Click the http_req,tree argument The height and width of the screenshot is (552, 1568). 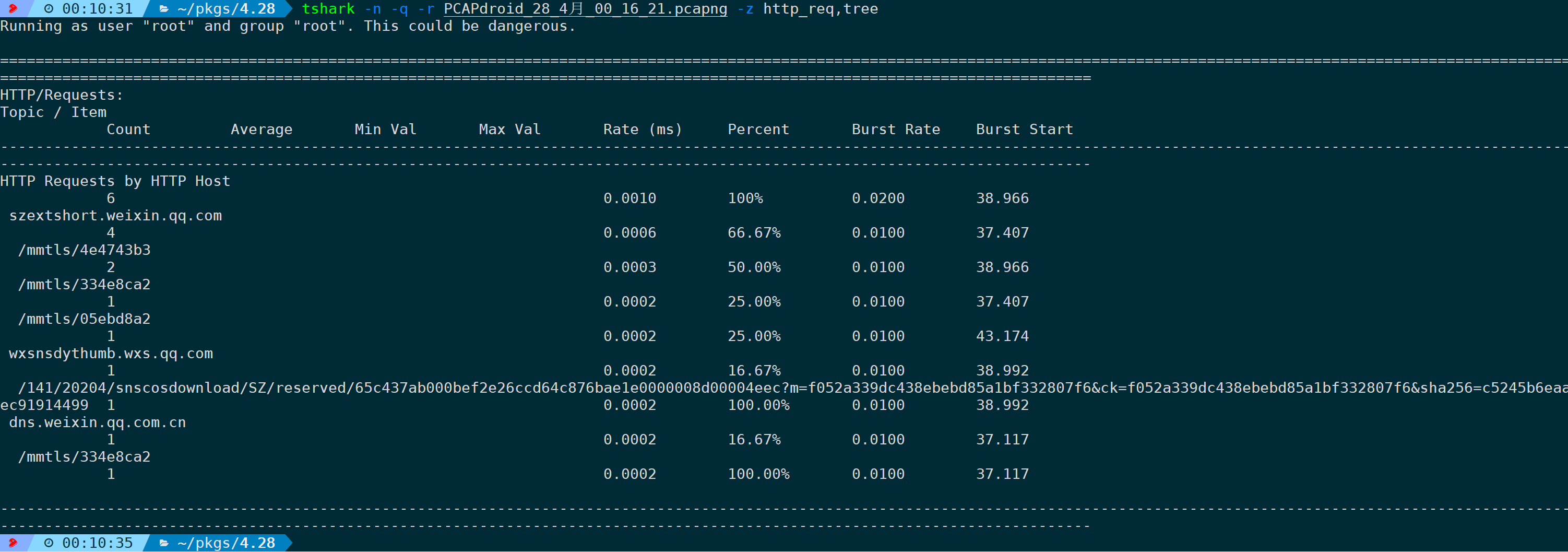[x=820, y=8]
